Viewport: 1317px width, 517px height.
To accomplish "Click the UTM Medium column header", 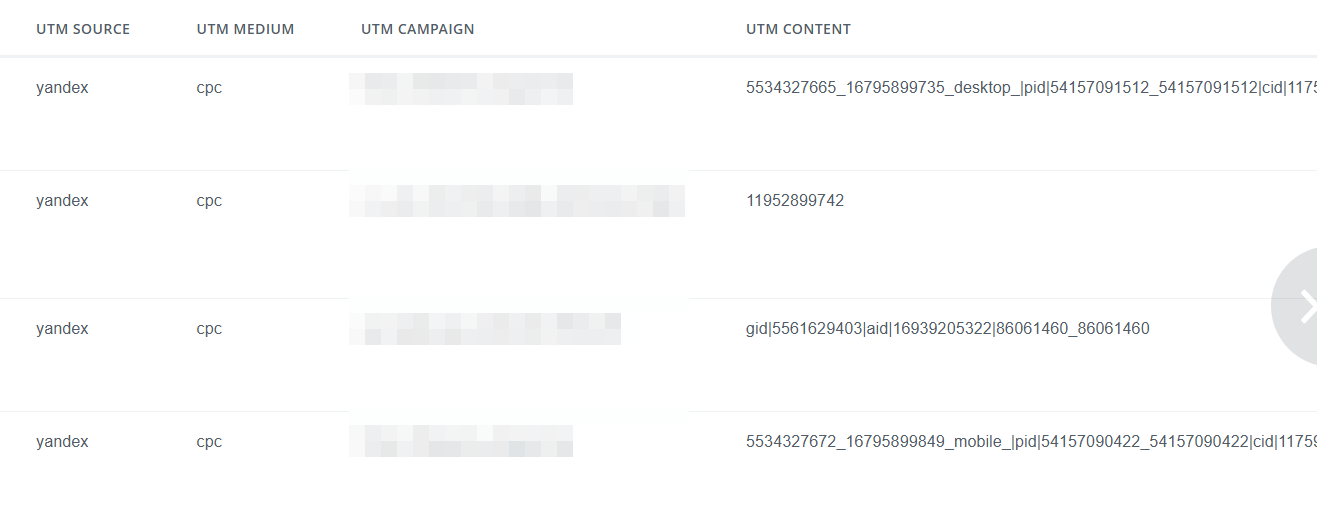I will click(x=245, y=29).
